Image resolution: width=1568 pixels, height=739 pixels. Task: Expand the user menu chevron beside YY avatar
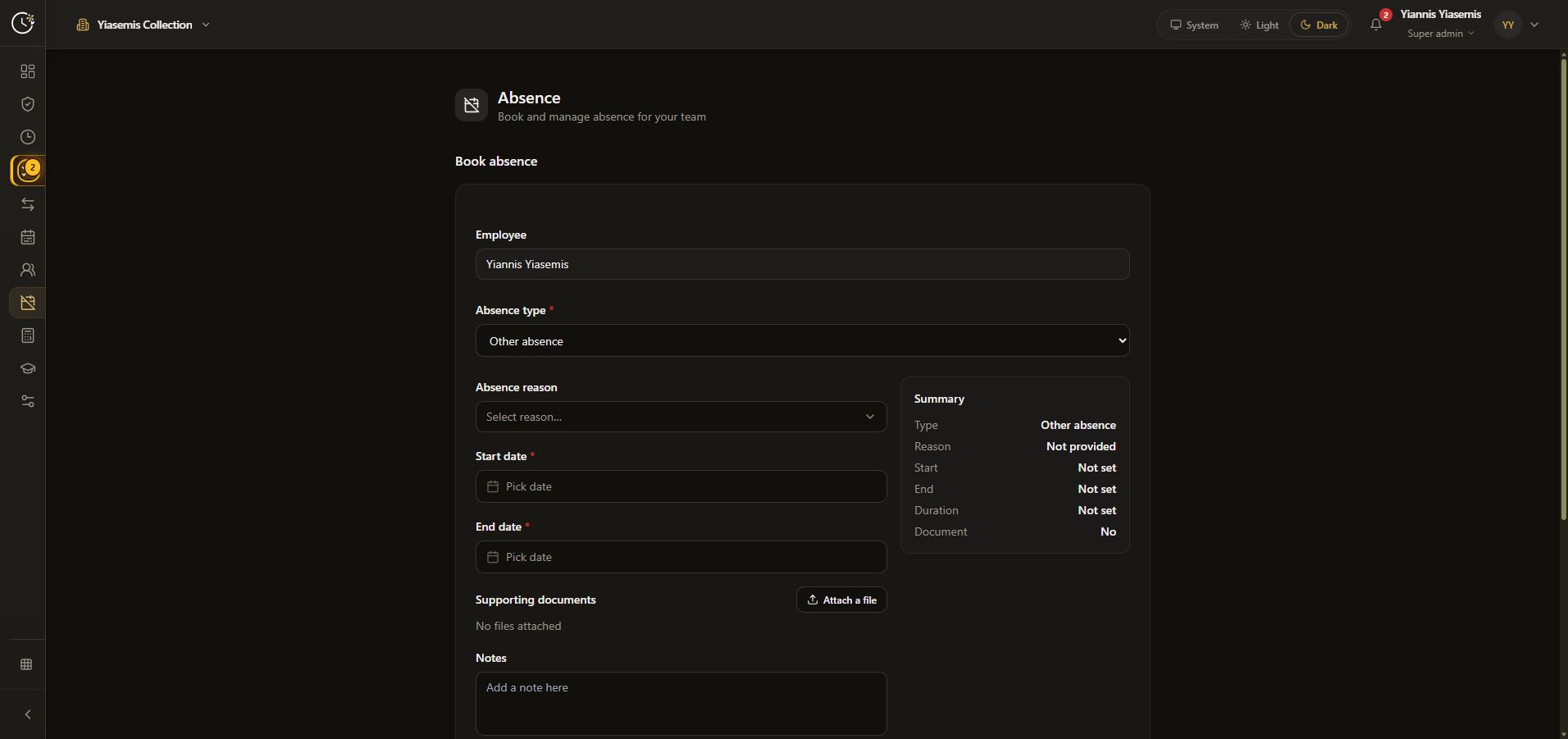coord(1534,25)
